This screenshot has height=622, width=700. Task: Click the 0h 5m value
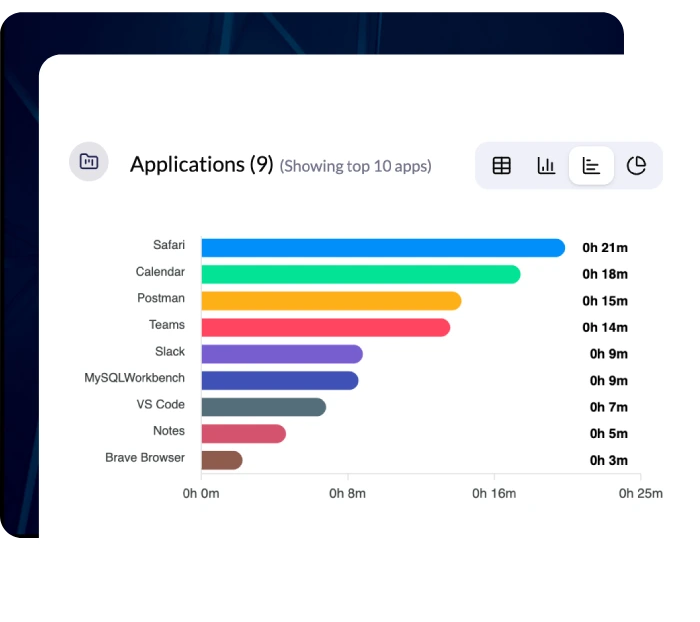click(x=608, y=434)
